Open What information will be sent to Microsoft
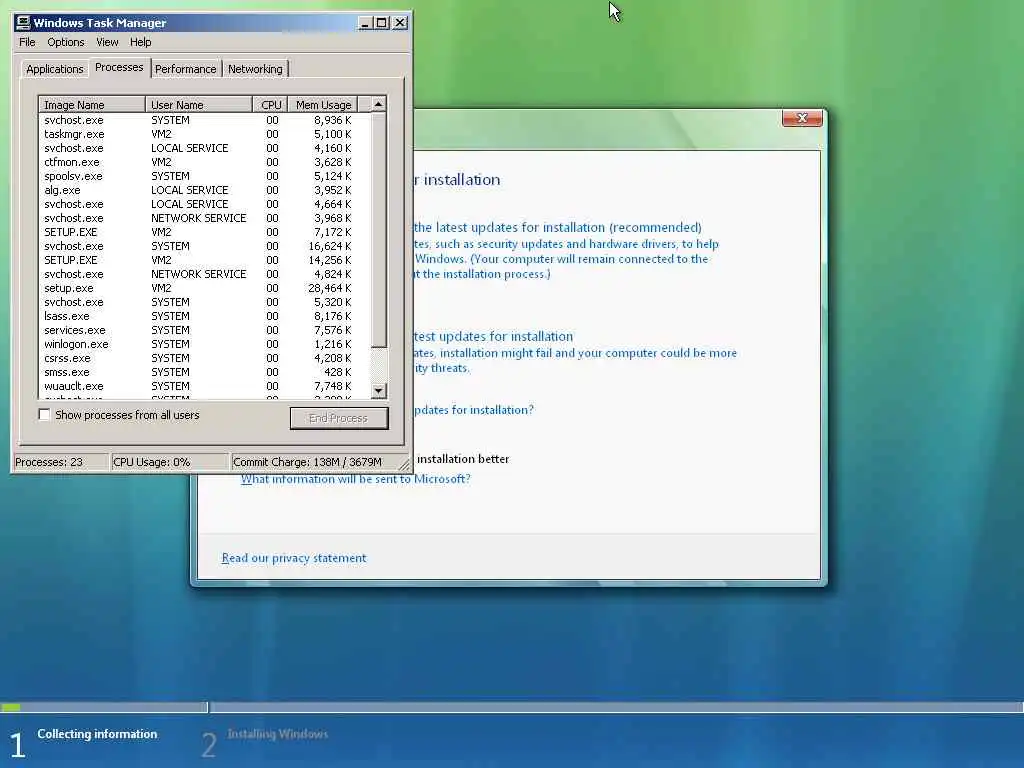 click(x=356, y=479)
